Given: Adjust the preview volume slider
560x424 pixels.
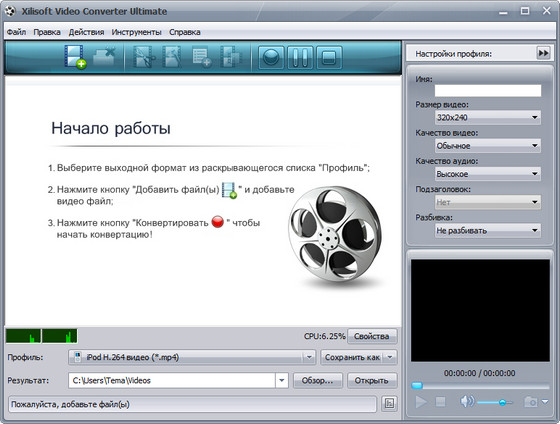Looking at the screenshot, I should (x=495, y=403).
